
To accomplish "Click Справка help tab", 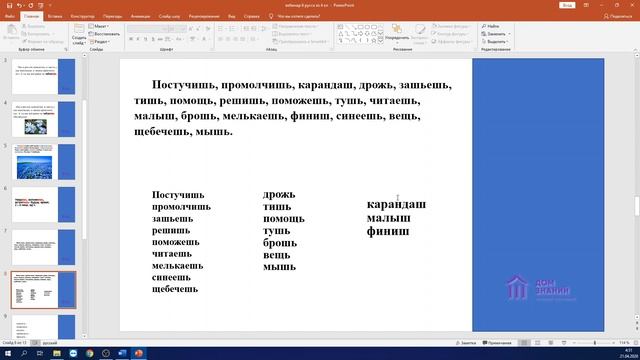I will (251, 16).
